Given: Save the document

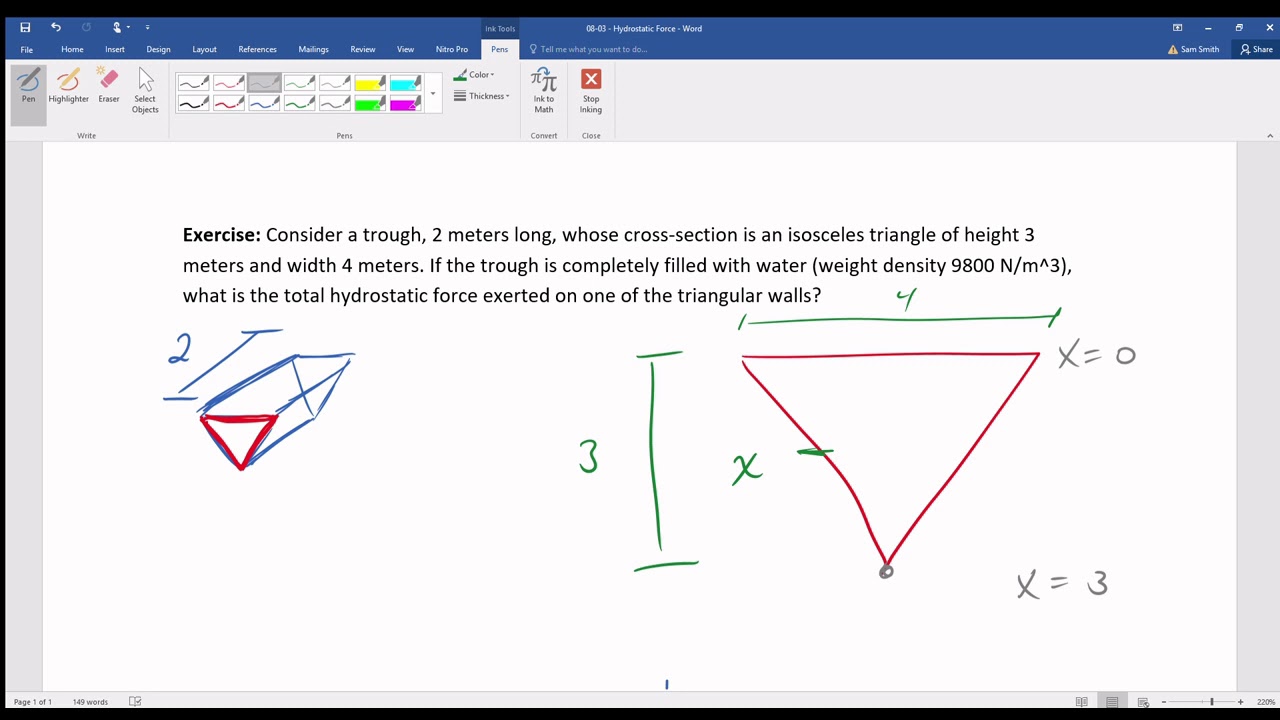Looking at the screenshot, I should [25, 28].
